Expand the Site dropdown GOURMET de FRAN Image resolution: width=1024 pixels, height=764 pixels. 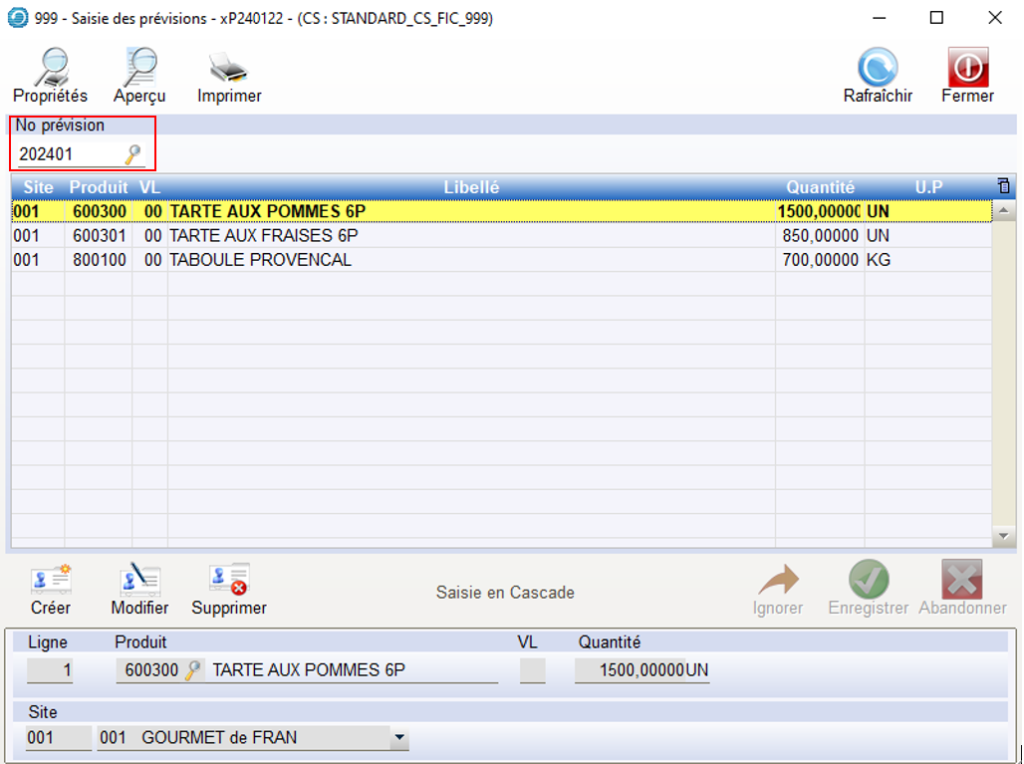point(399,739)
